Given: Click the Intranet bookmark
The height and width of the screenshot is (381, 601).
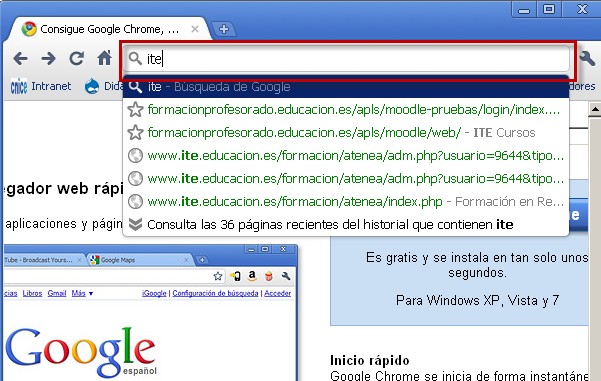Looking at the screenshot, I should point(41,86).
